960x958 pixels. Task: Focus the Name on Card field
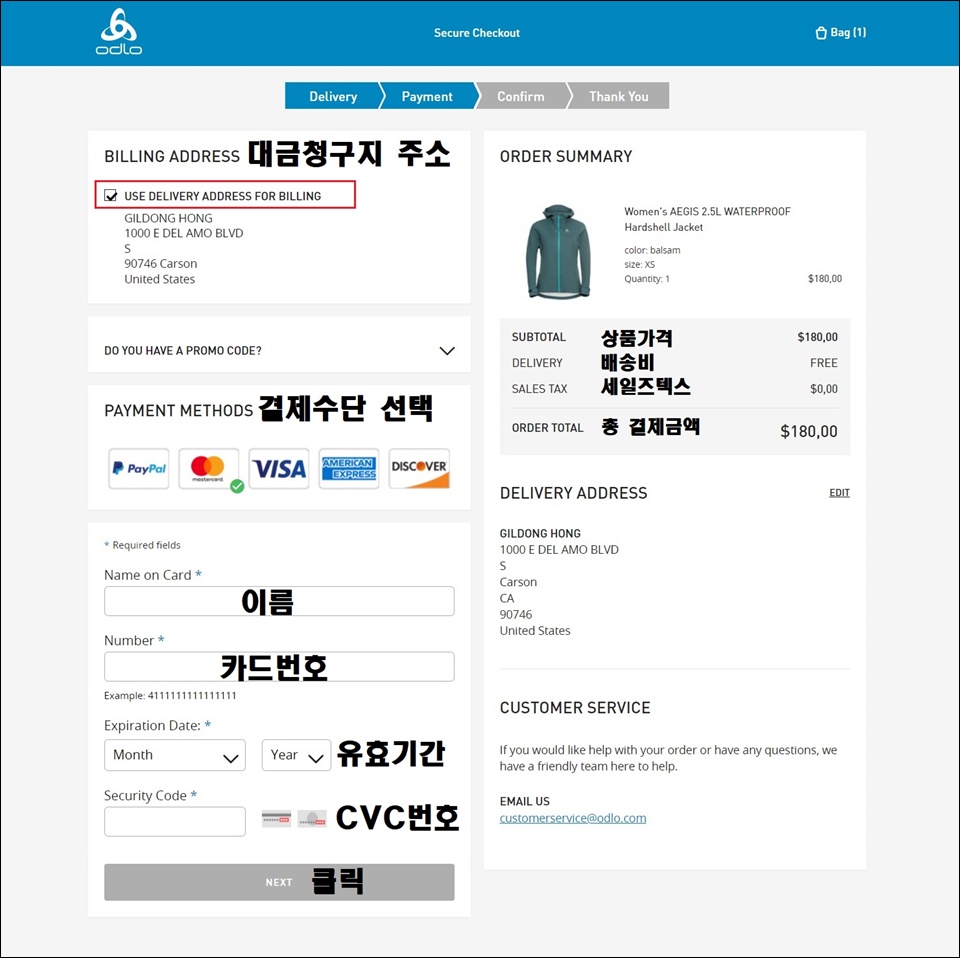click(x=279, y=601)
